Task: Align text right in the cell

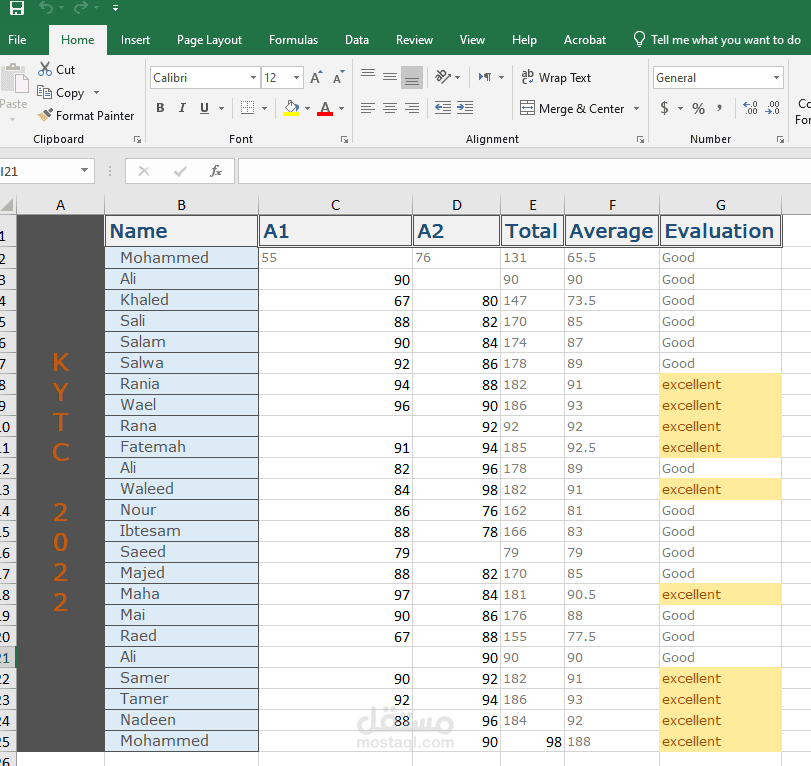Action: click(412, 108)
